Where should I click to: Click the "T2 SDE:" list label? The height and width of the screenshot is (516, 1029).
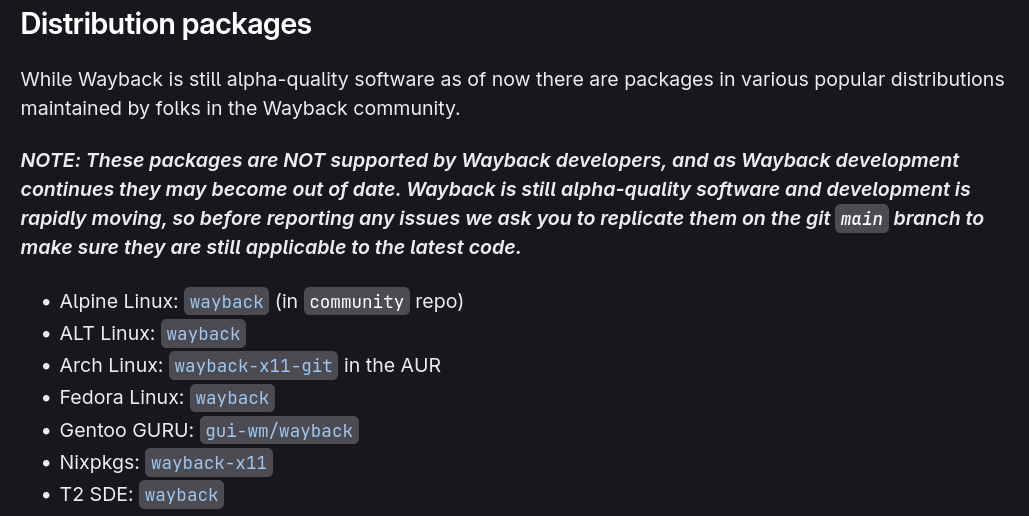[x=96, y=495]
